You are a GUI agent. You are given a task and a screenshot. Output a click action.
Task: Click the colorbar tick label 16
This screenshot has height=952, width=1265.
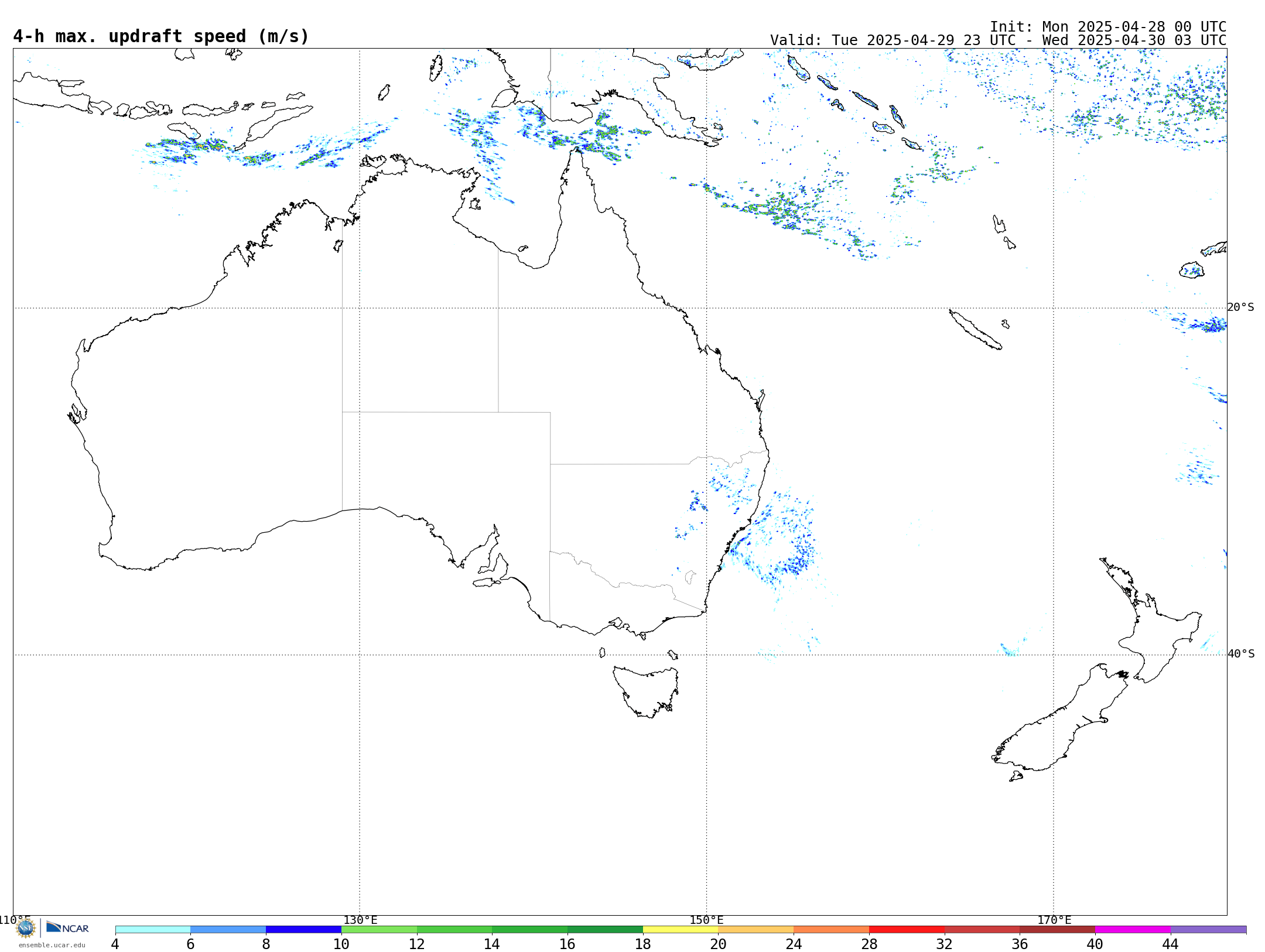pos(567,944)
